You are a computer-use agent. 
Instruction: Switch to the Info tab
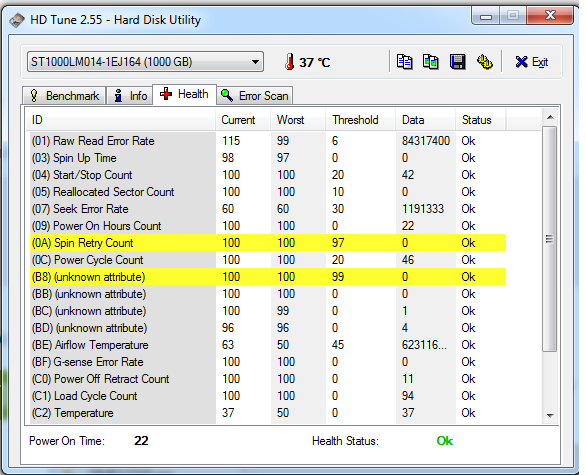[130, 96]
